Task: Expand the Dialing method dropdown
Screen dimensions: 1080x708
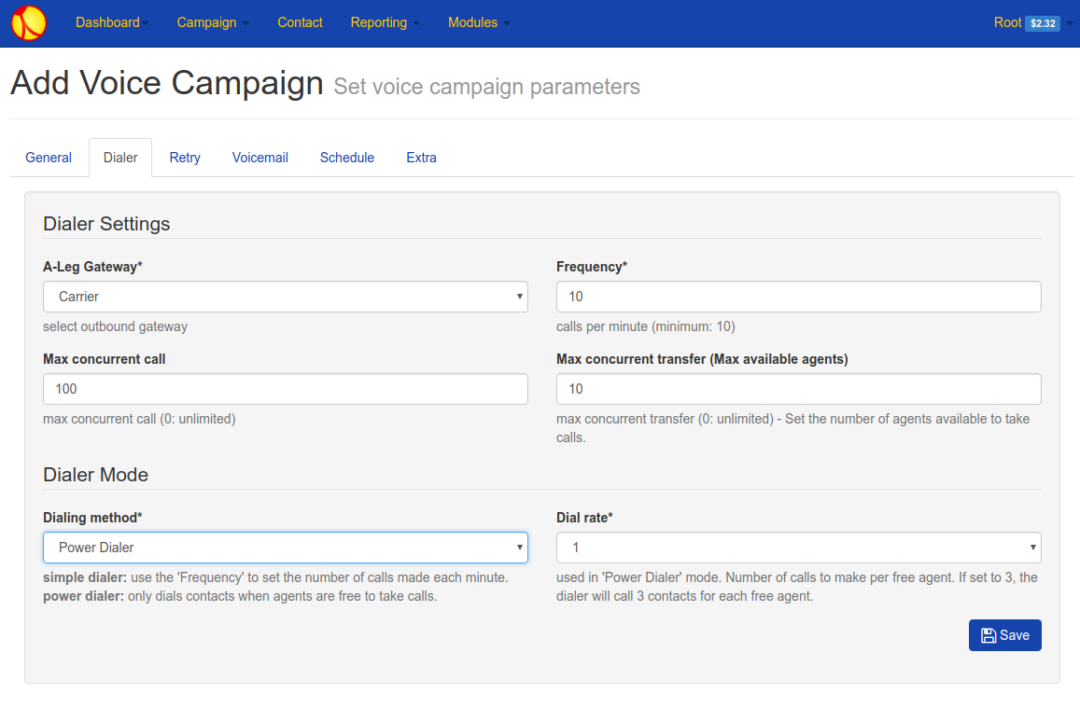Action: click(x=285, y=547)
